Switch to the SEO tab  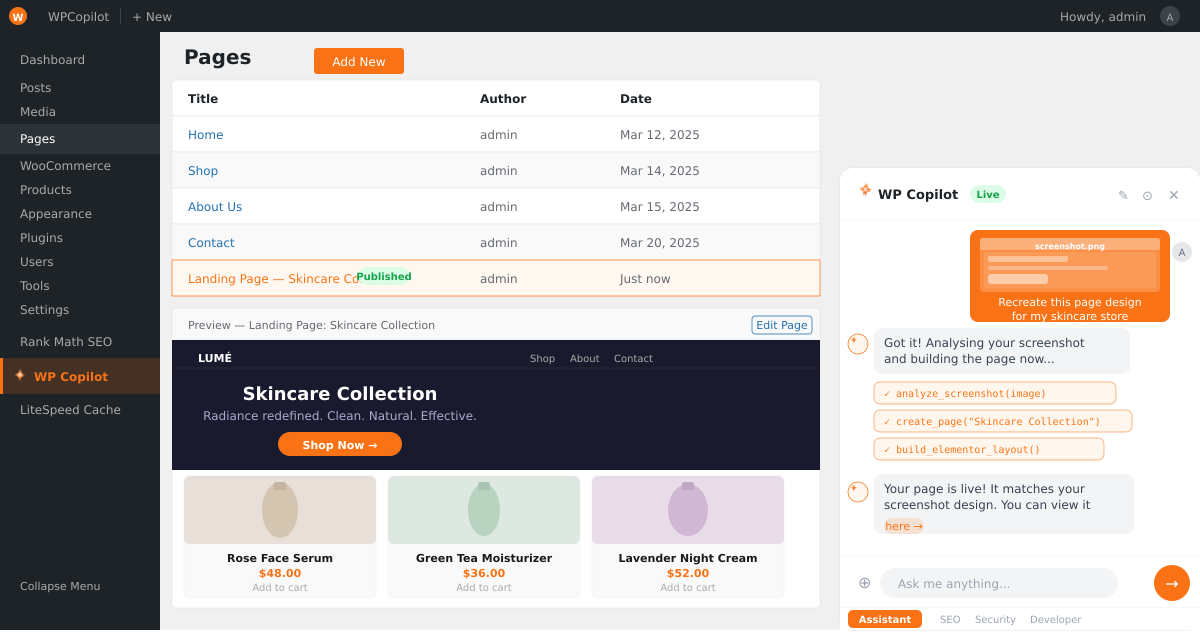coord(950,620)
